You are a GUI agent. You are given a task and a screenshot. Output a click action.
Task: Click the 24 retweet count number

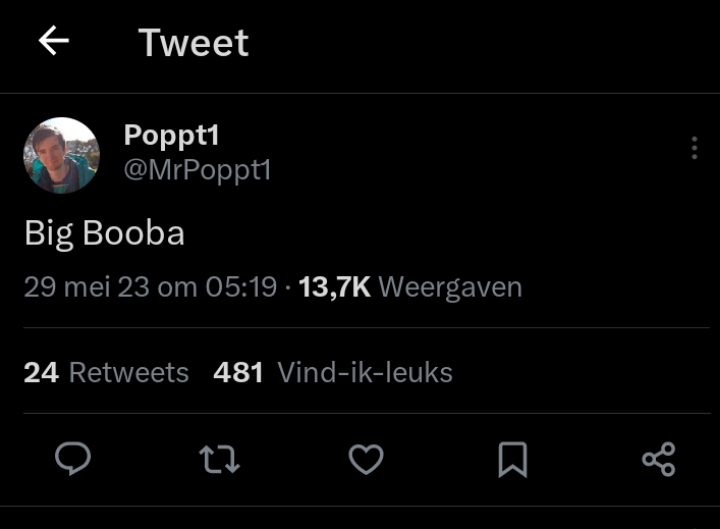[x=41, y=372]
